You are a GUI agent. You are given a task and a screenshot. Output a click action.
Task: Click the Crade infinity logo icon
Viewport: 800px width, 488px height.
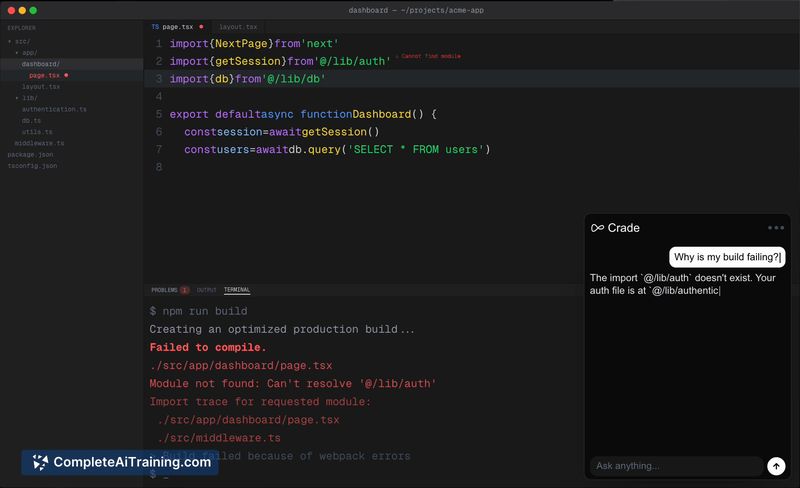coord(597,228)
